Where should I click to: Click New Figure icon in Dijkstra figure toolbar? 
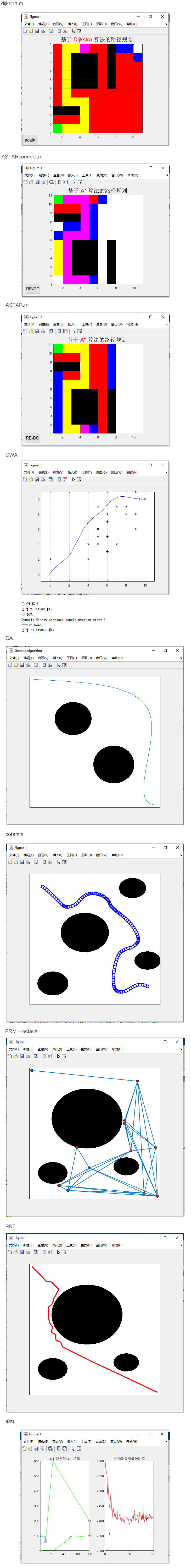pos(25,30)
